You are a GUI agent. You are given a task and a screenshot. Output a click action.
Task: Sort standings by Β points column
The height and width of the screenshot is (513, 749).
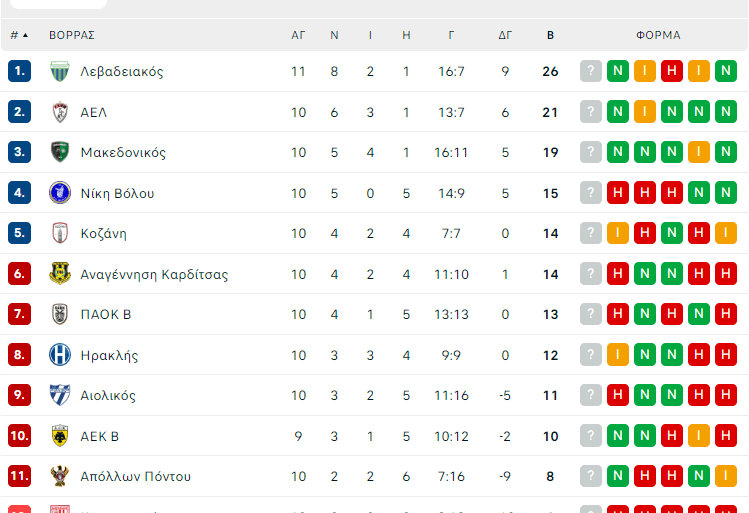[x=550, y=35]
